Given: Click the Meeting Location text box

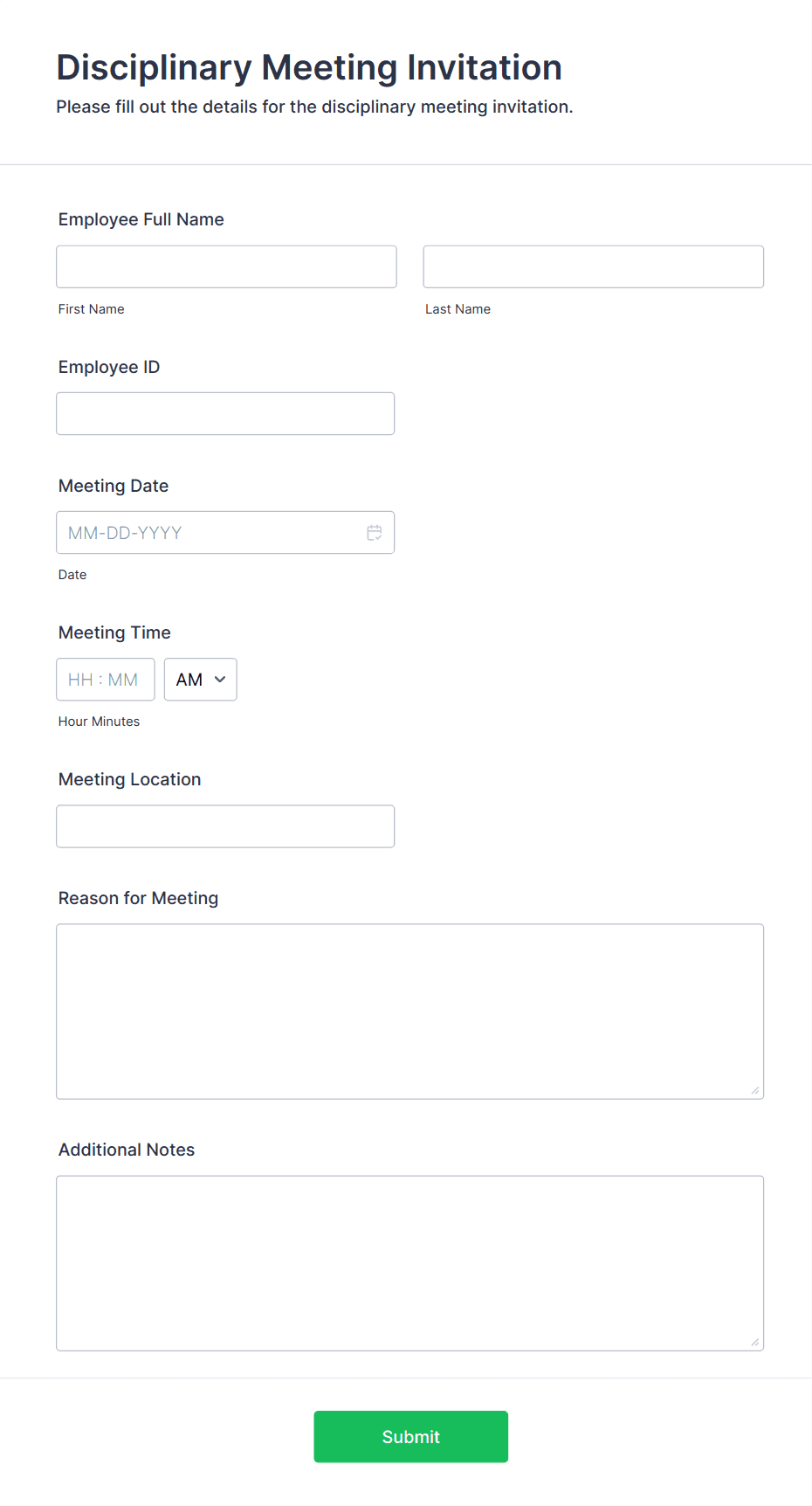Looking at the screenshot, I should click(x=225, y=826).
